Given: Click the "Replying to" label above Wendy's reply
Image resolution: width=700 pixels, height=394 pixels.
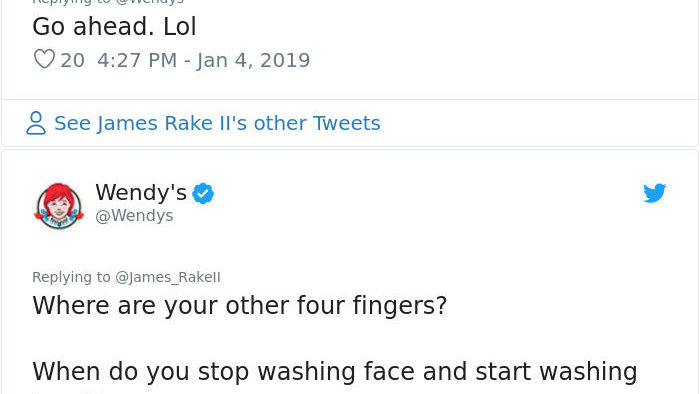Looking at the screenshot, I should pyautogui.click(x=71, y=277).
